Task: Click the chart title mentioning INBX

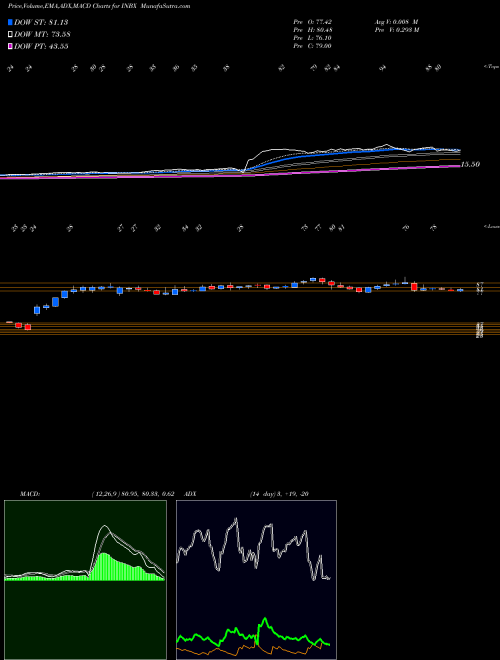Action: (99, 6)
